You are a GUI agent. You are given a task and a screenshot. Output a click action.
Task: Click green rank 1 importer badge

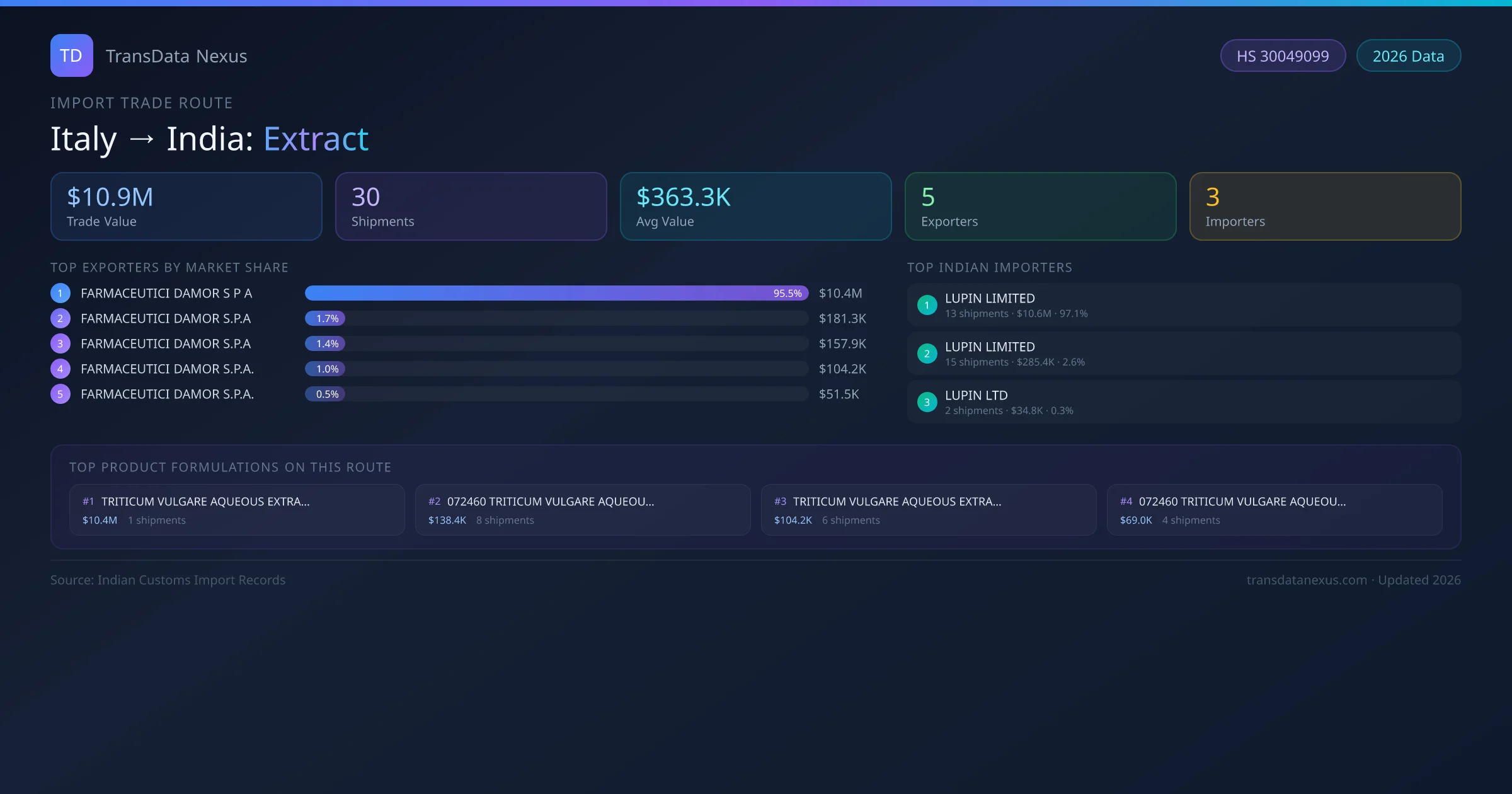927,305
